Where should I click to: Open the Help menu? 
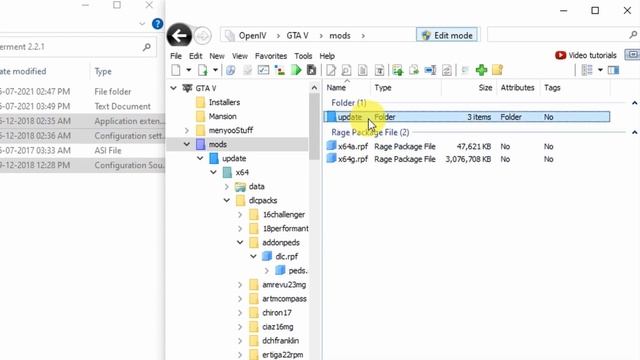[x=327, y=56]
